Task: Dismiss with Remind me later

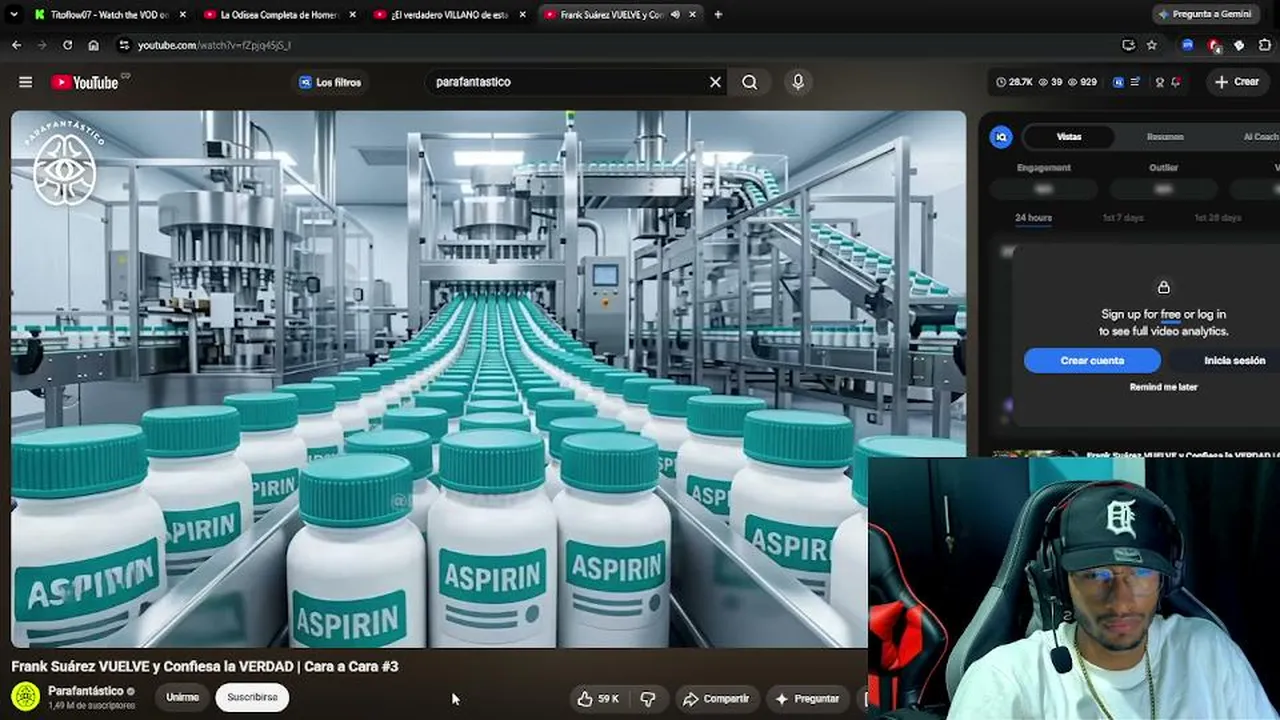Action: (x=1163, y=387)
